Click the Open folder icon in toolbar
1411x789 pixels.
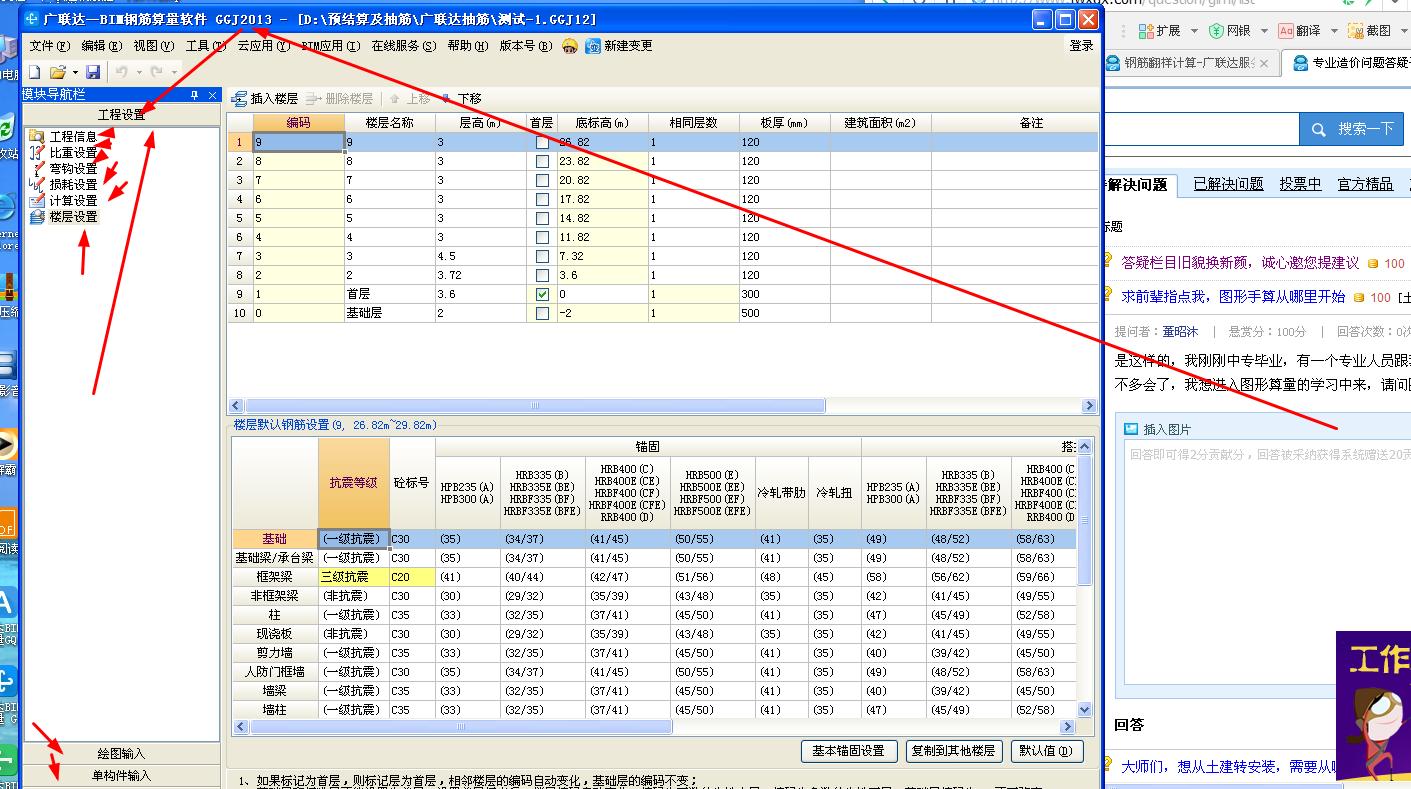[58, 72]
